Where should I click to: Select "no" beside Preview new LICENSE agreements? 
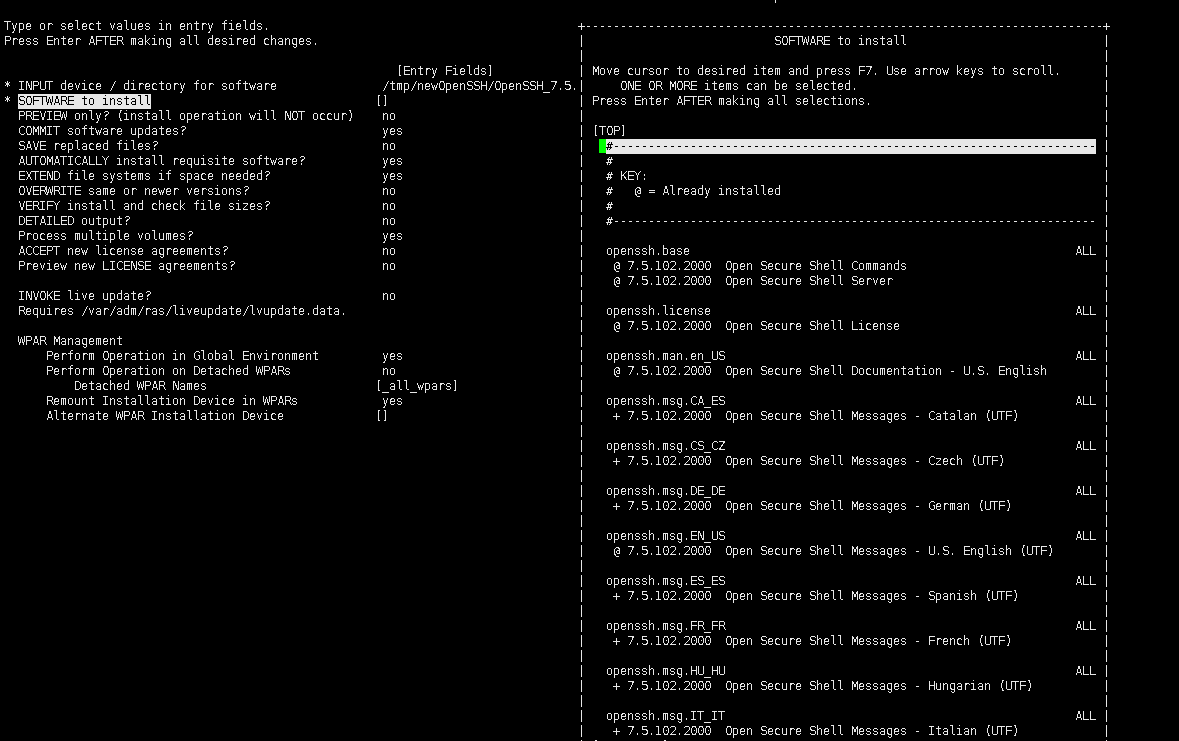click(x=389, y=266)
